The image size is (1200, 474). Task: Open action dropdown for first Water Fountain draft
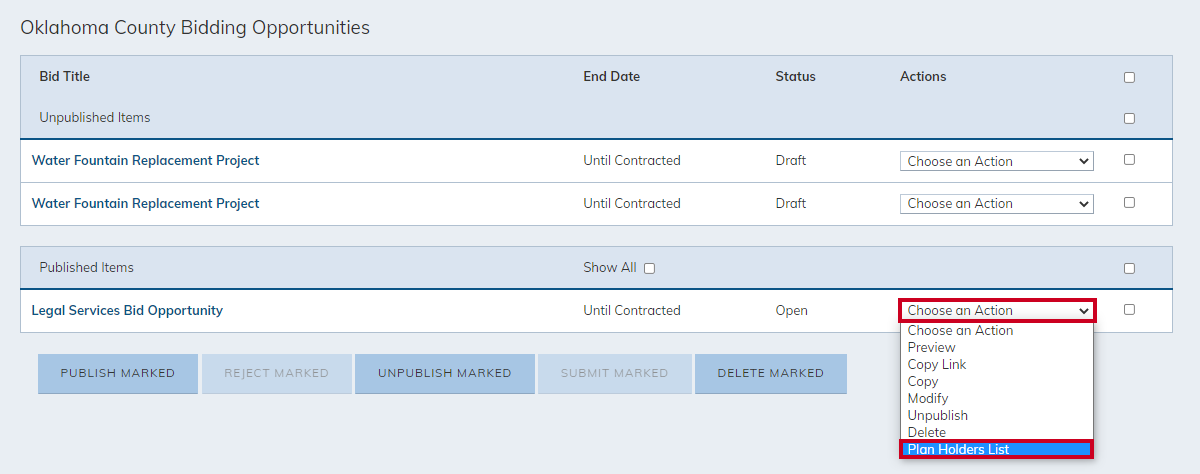(x=997, y=161)
